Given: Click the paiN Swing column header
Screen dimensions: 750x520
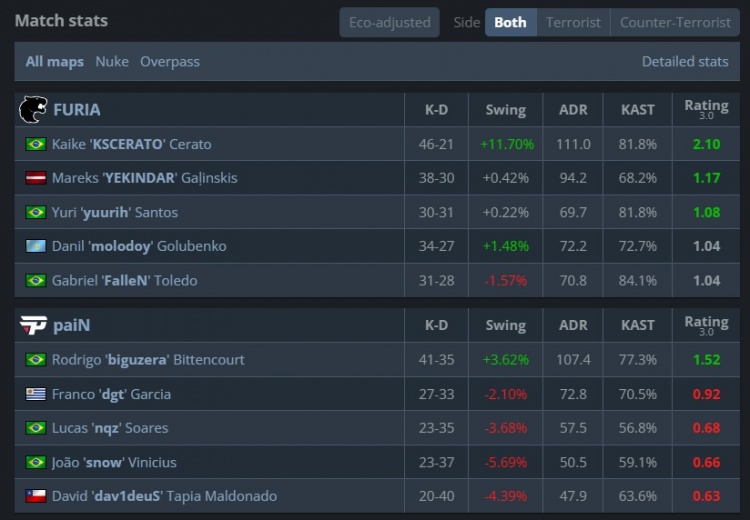Looking at the screenshot, I should coord(505,325).
